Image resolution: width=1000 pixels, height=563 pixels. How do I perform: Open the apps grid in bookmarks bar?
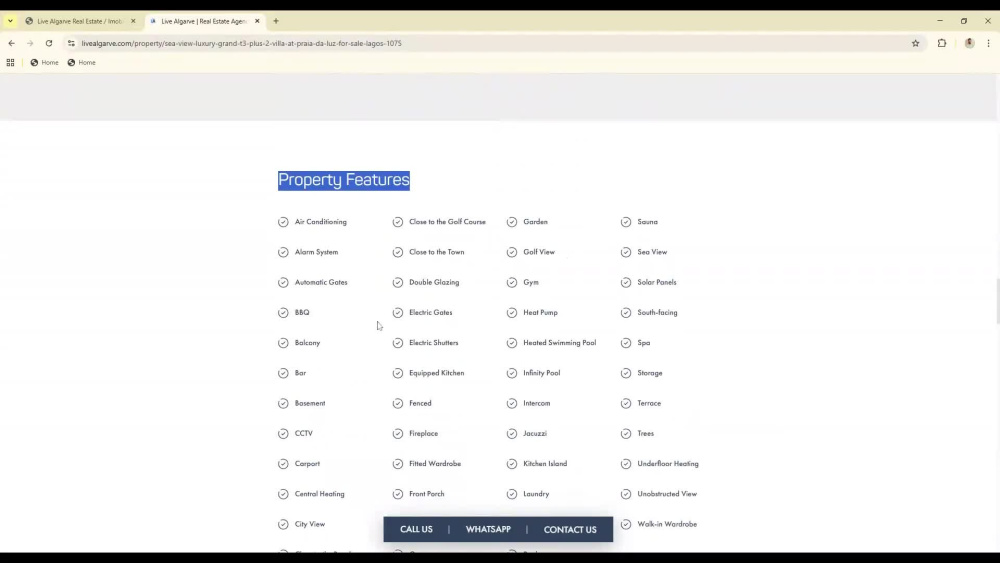click(10, 62)
